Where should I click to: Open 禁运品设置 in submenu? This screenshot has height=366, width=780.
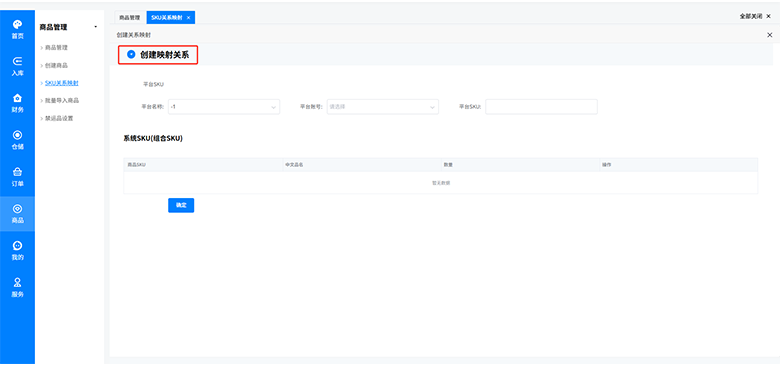point(59,118)
